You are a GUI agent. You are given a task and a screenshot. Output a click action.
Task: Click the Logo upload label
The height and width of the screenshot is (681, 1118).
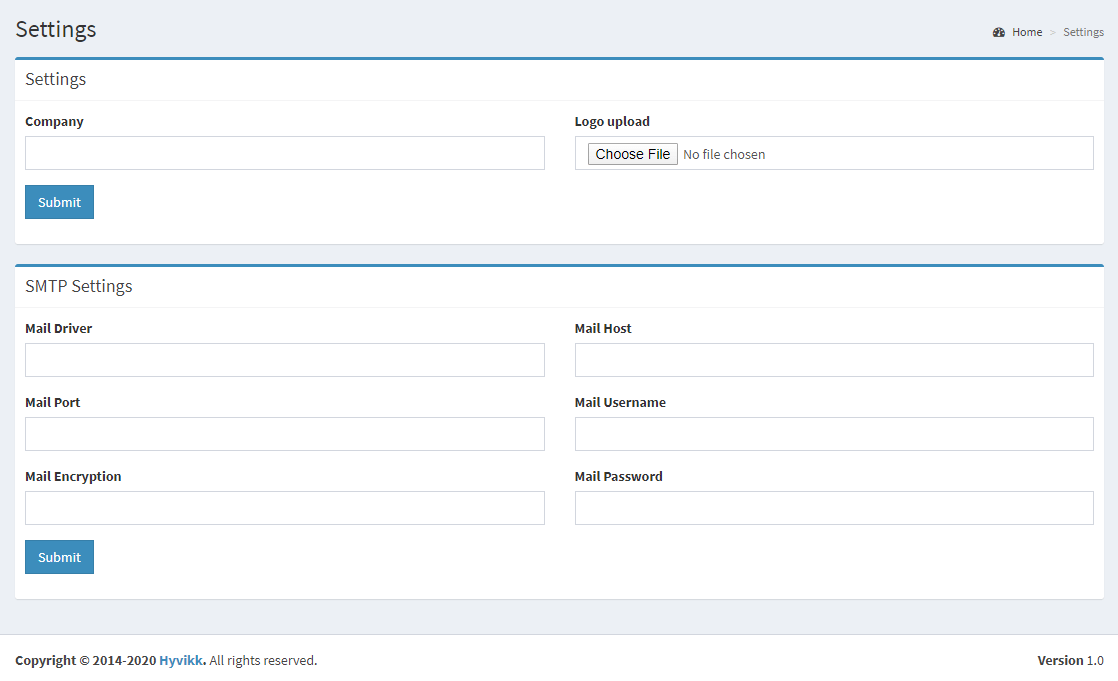tap(612, 121)
